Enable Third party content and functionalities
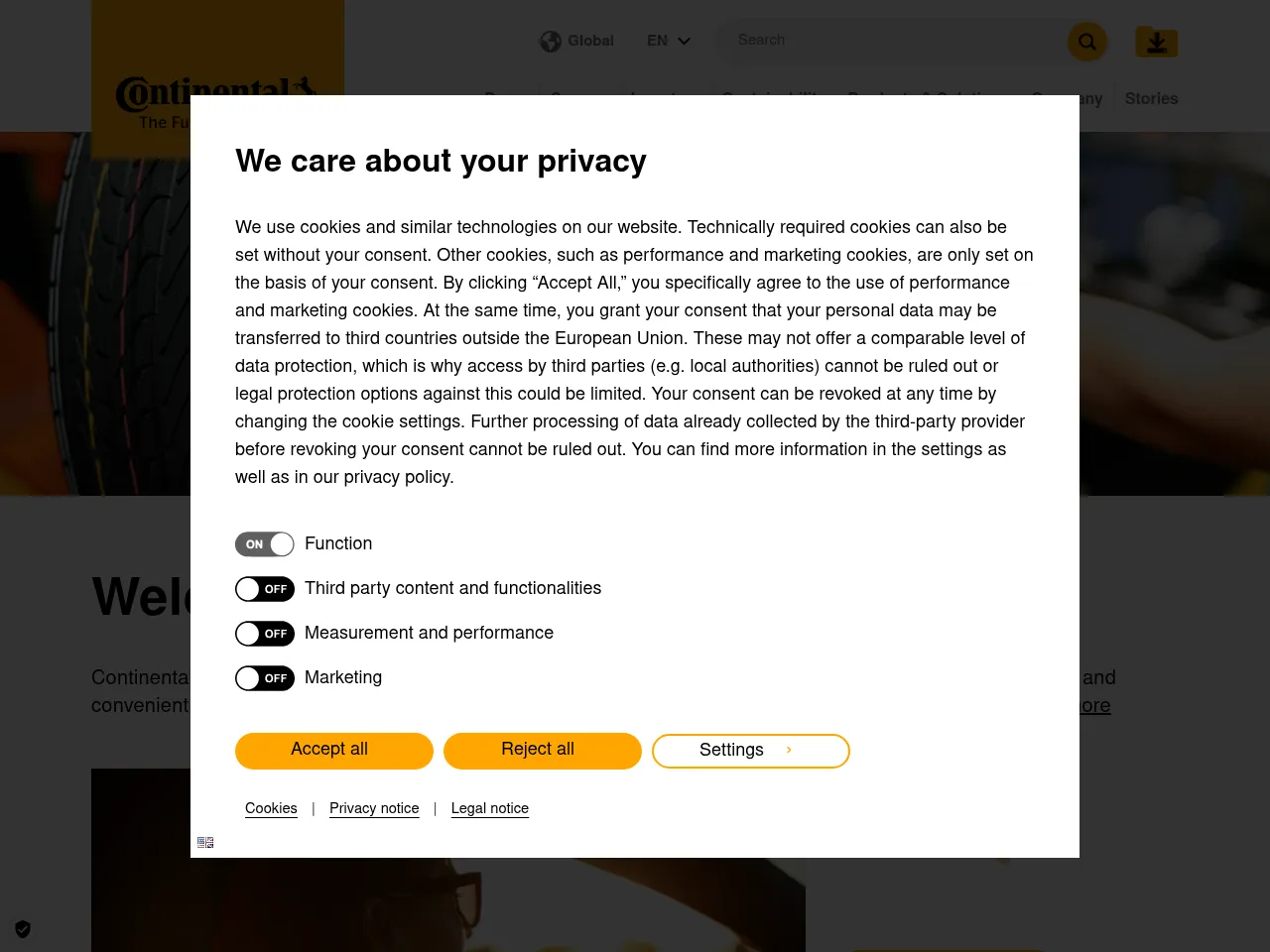The height and width of the screenshot is (952, 1270). 264,588
